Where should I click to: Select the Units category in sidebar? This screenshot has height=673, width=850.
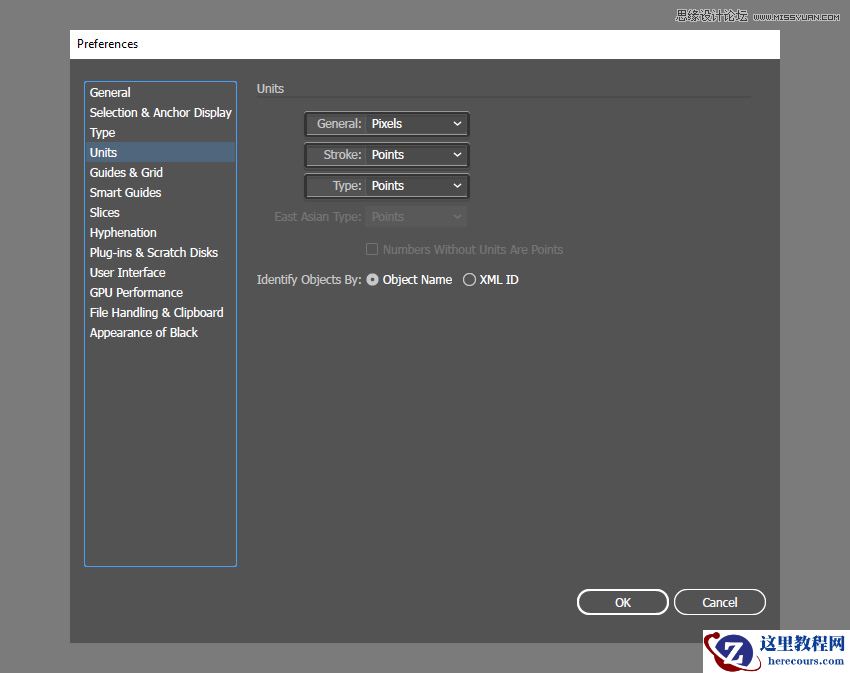pos(160,152)
